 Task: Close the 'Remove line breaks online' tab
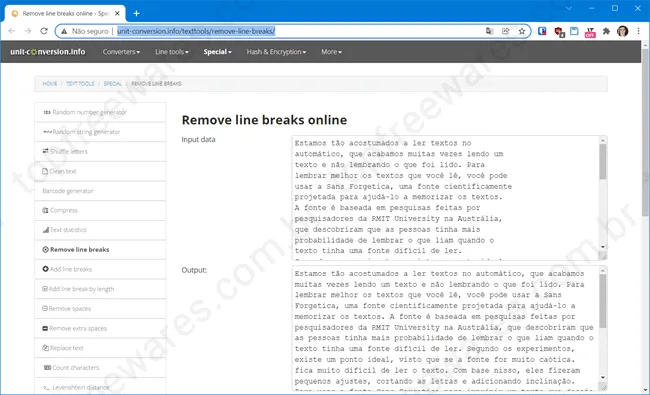(x=117, y=13)
